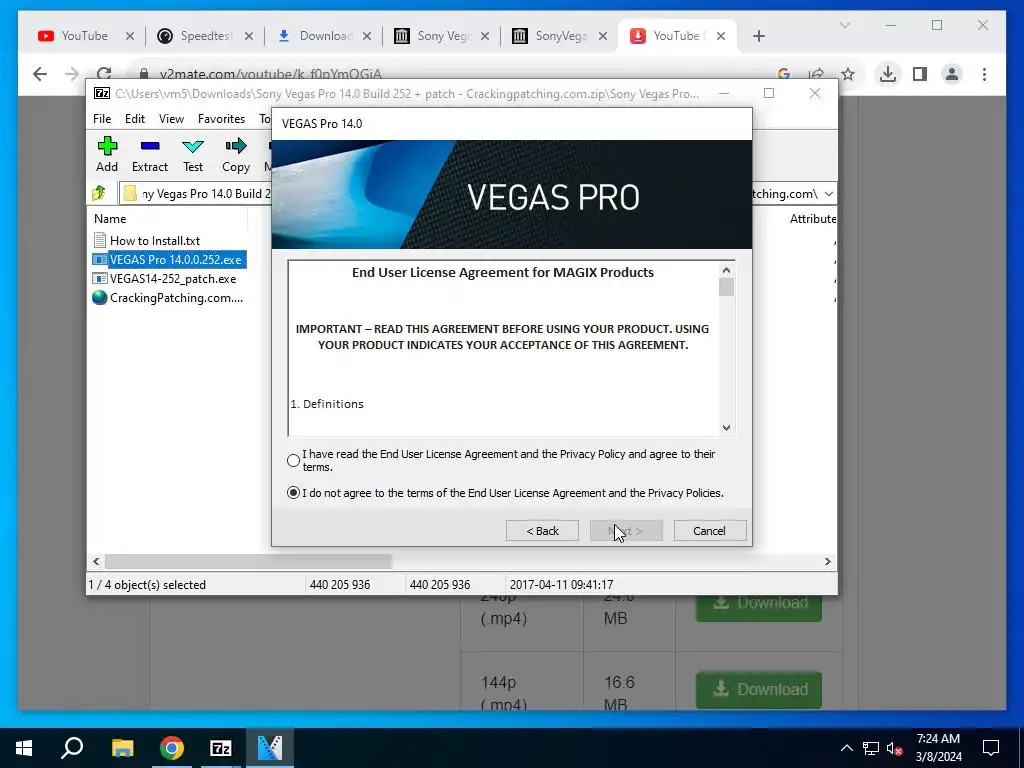Screen dimensions: 1024x768
Task: Click the Google icon in address bar
Action: [784, 74]
